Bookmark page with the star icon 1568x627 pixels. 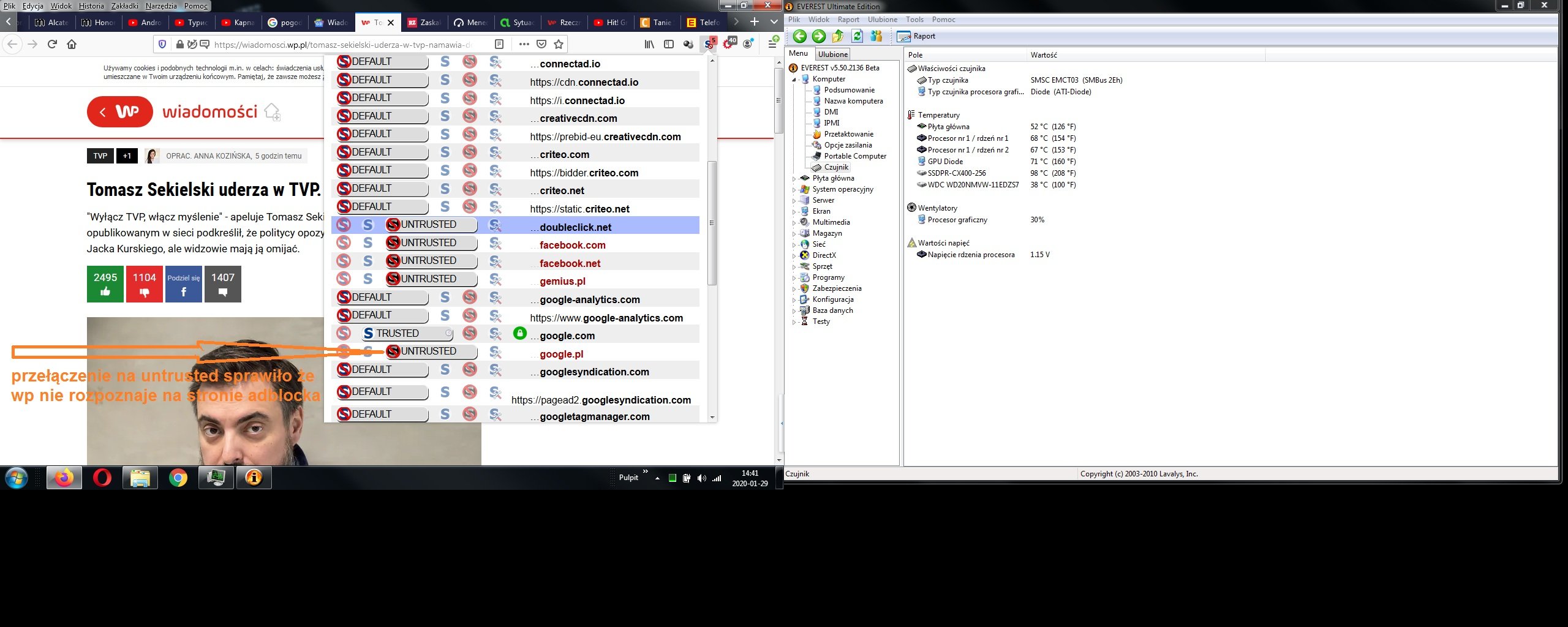click(558, 44)
